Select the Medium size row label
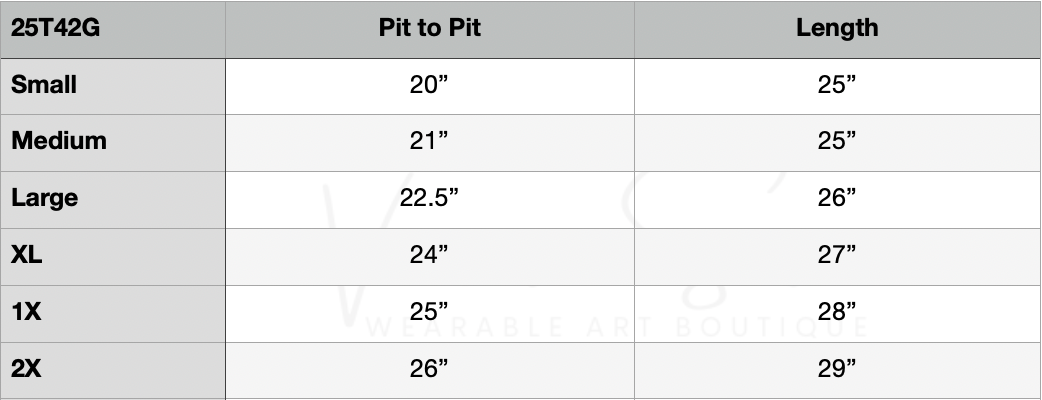The image size is (1042, 400). pyautogui.click(x=59, y=141)
